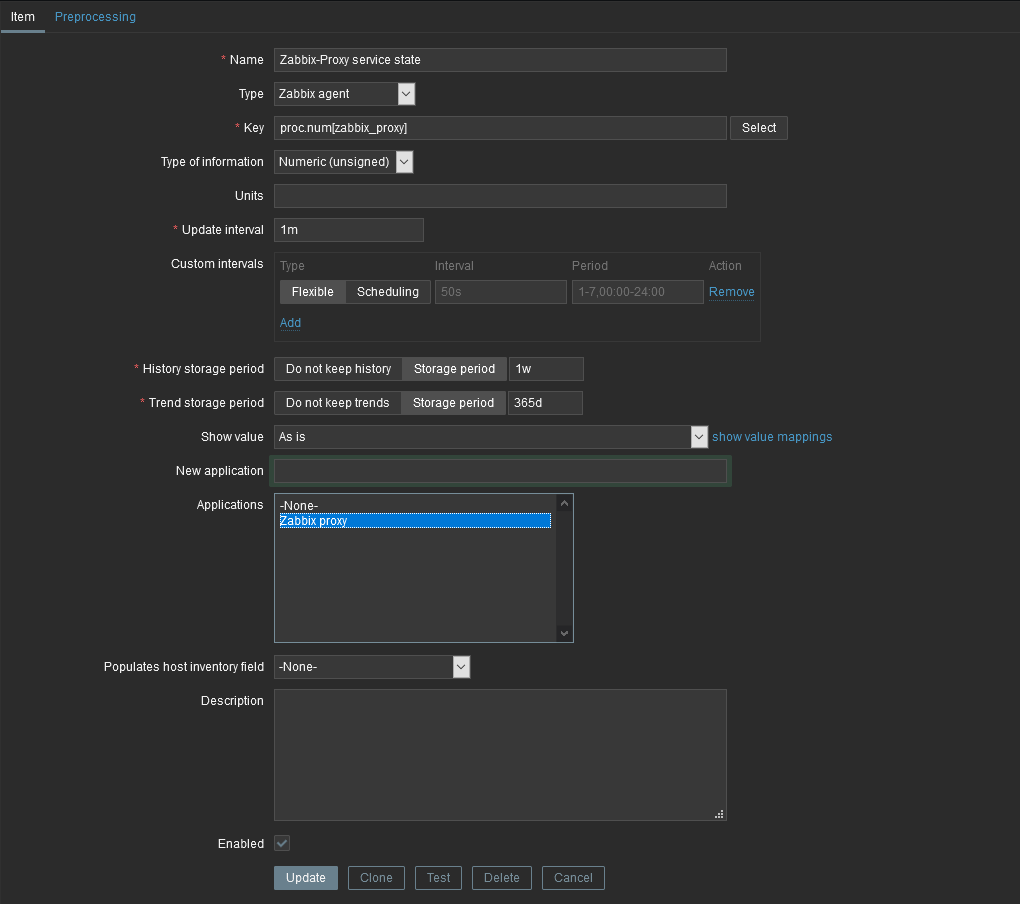
Task: Select Do not keep history option
Action: point(338,369)
